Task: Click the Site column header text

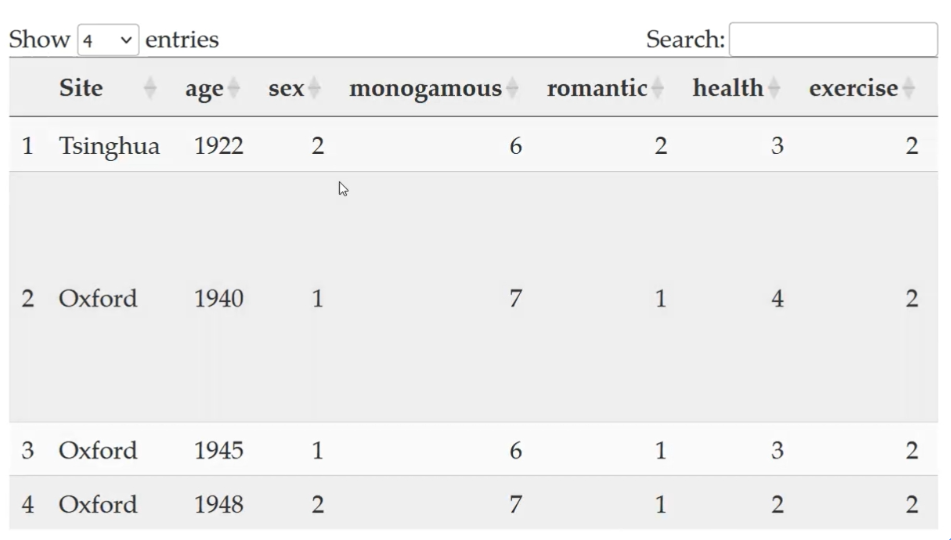Action: click(x=81, y=88)
